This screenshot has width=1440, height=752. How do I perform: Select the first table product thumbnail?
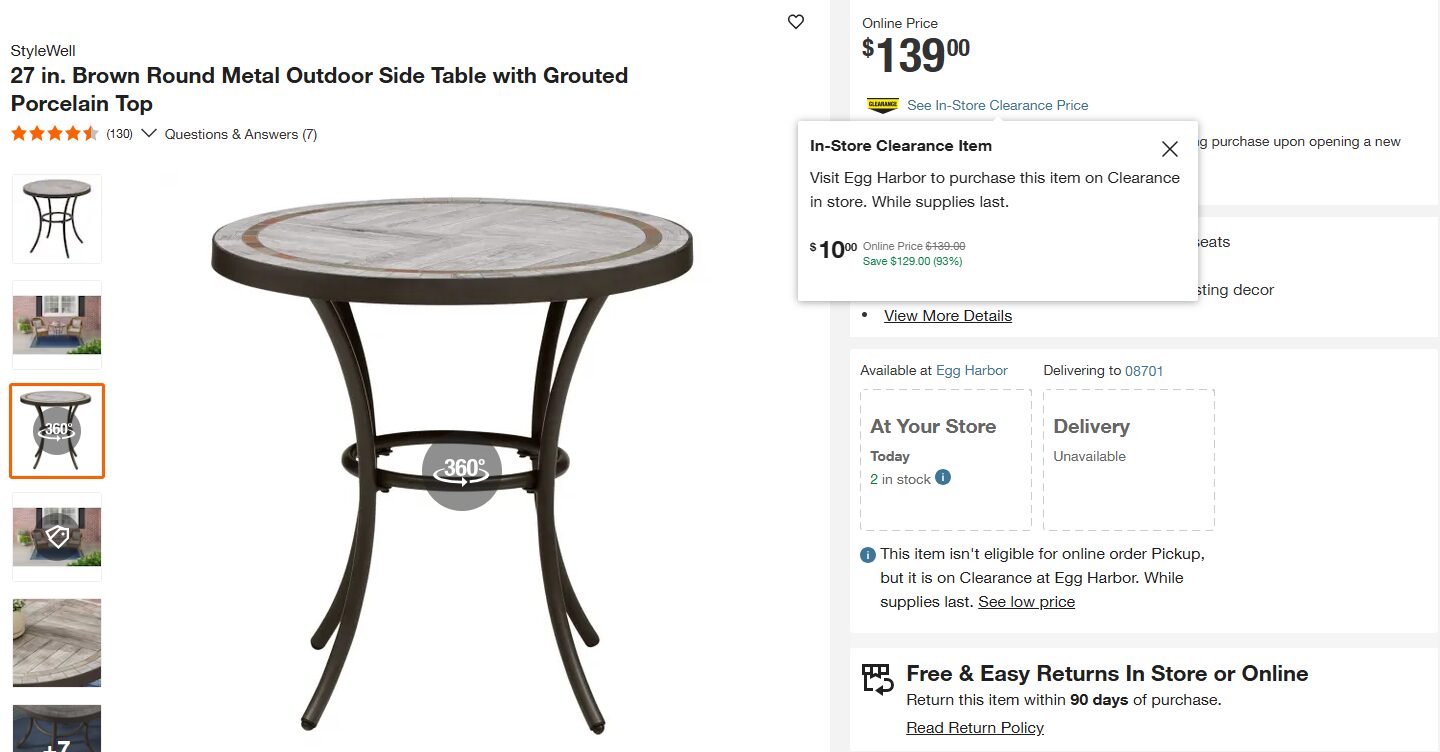(57, 219)
